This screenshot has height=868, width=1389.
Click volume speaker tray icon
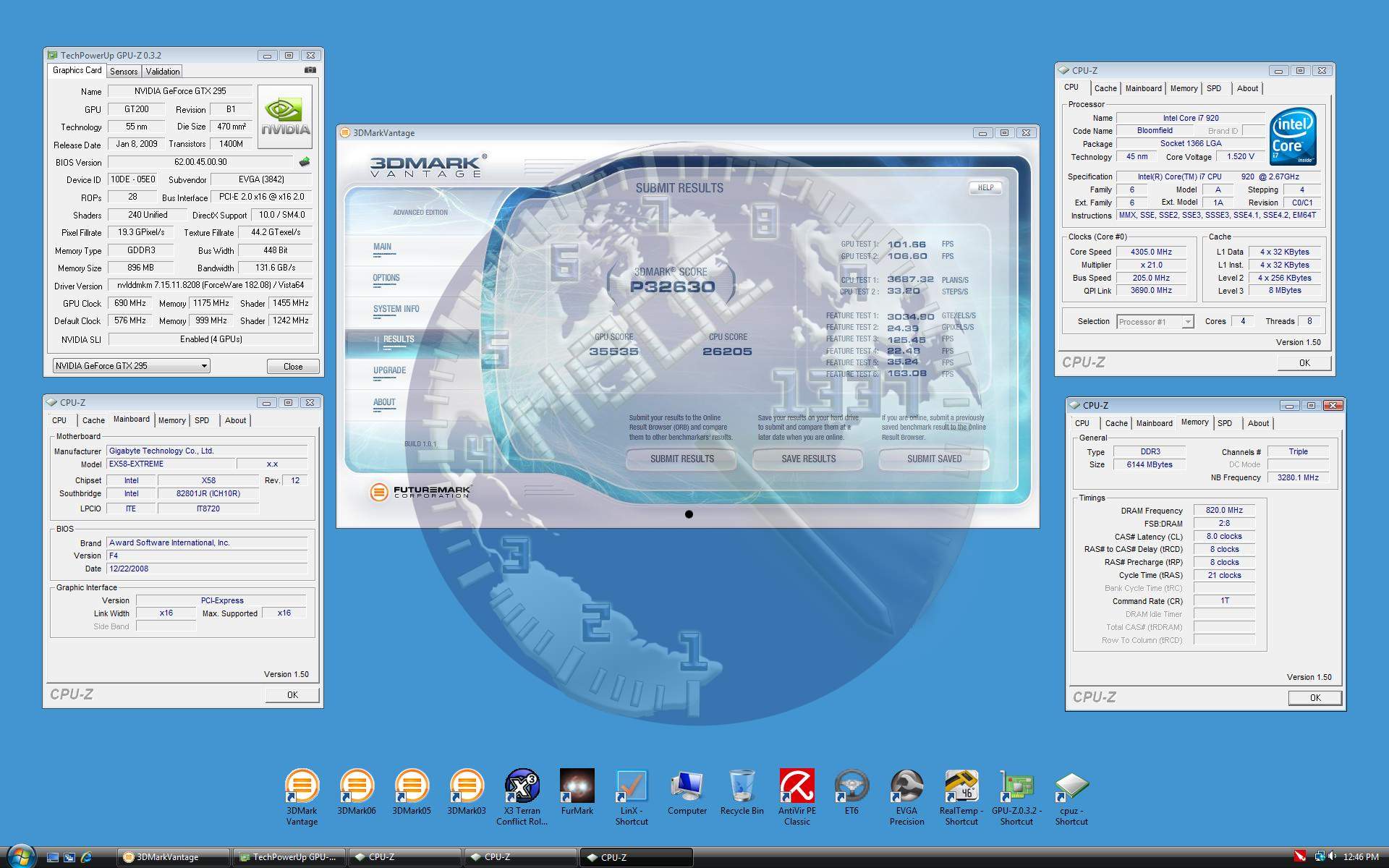(1333, 856)
